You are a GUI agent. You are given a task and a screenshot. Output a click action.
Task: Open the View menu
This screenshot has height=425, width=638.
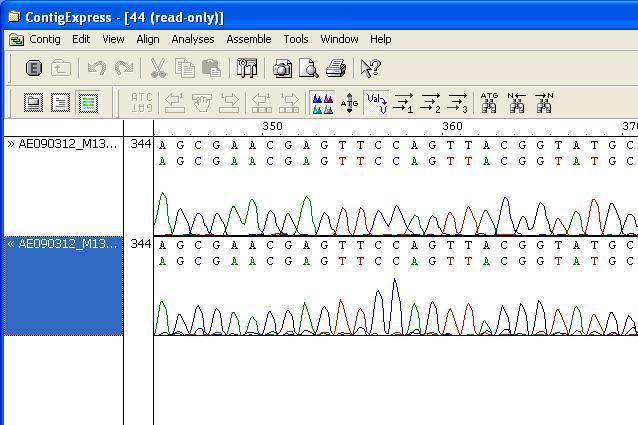point(113,39)
